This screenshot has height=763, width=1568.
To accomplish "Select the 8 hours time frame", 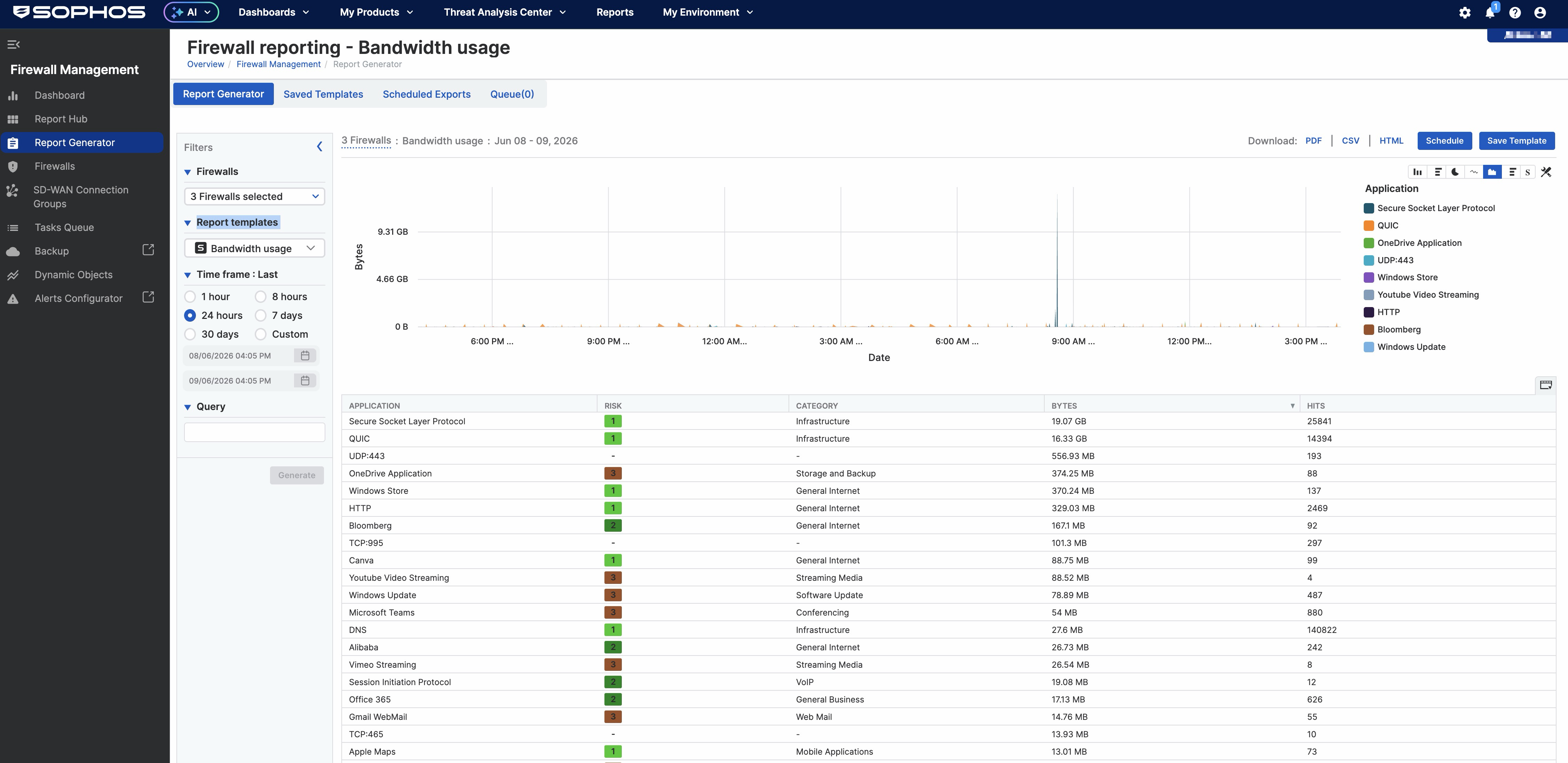I will (x=261, y=297).
